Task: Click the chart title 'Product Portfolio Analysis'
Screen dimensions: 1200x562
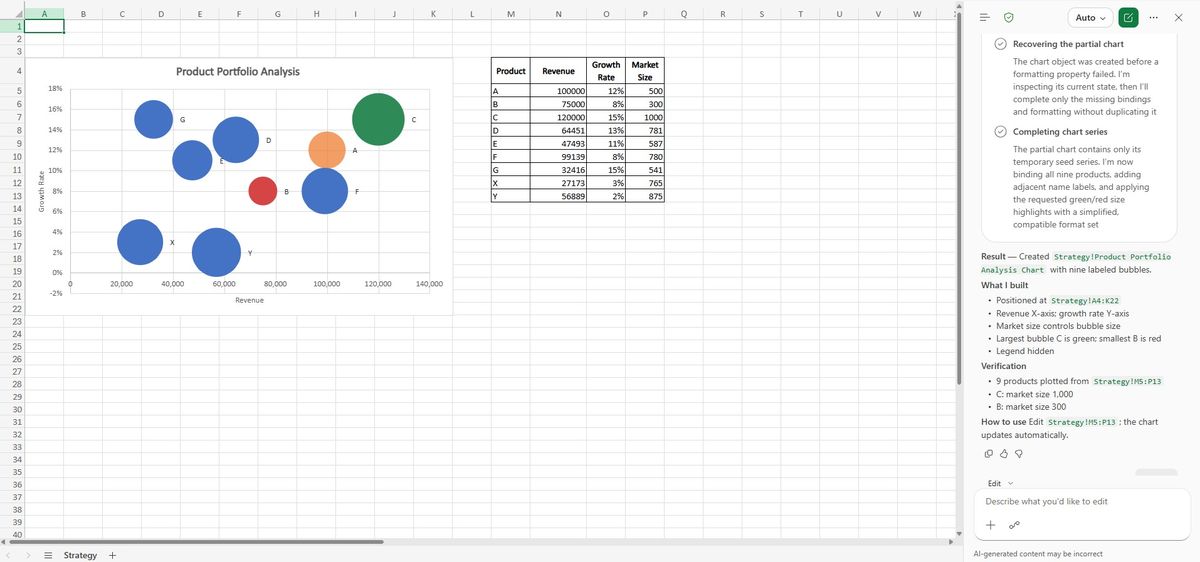Action: (238, 72)
